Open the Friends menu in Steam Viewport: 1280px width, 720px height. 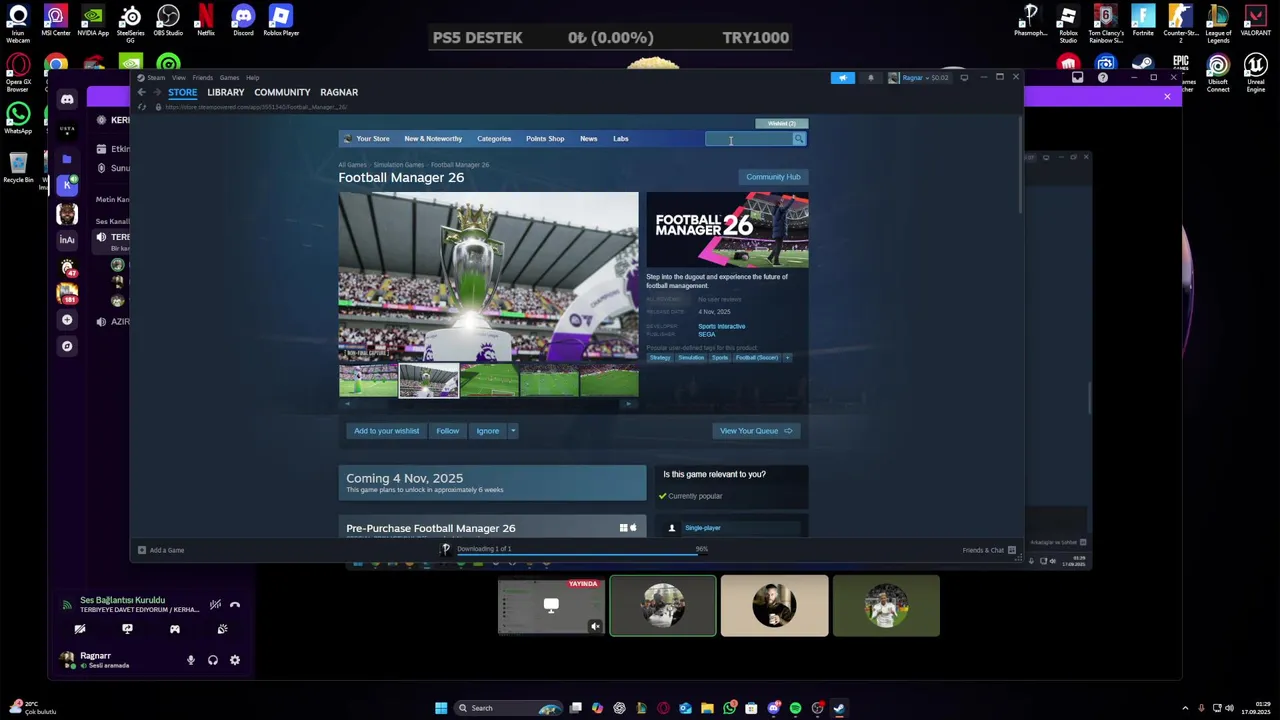click(202, 77)
